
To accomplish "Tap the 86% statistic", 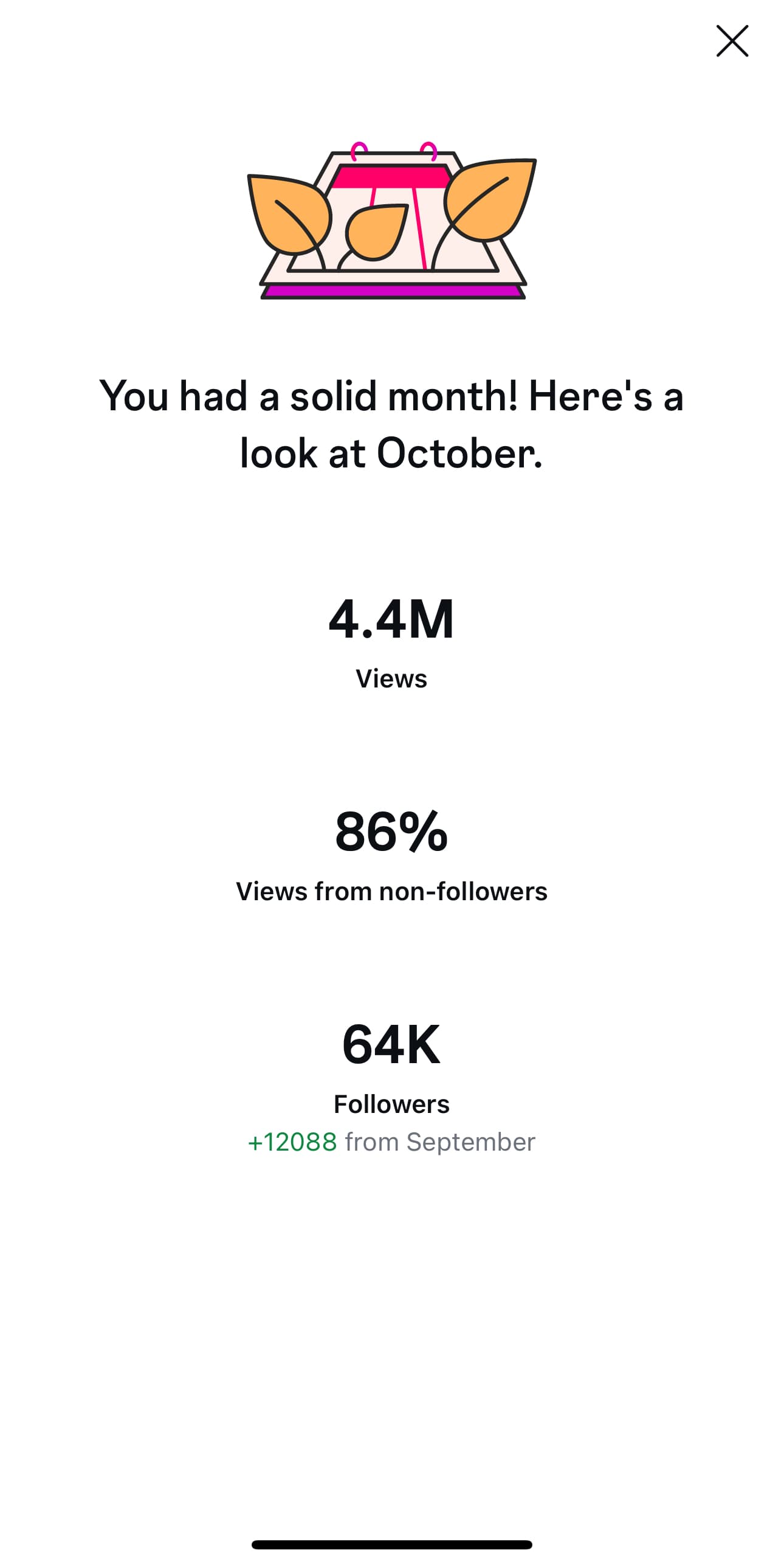I will click(x=391, y=831).
